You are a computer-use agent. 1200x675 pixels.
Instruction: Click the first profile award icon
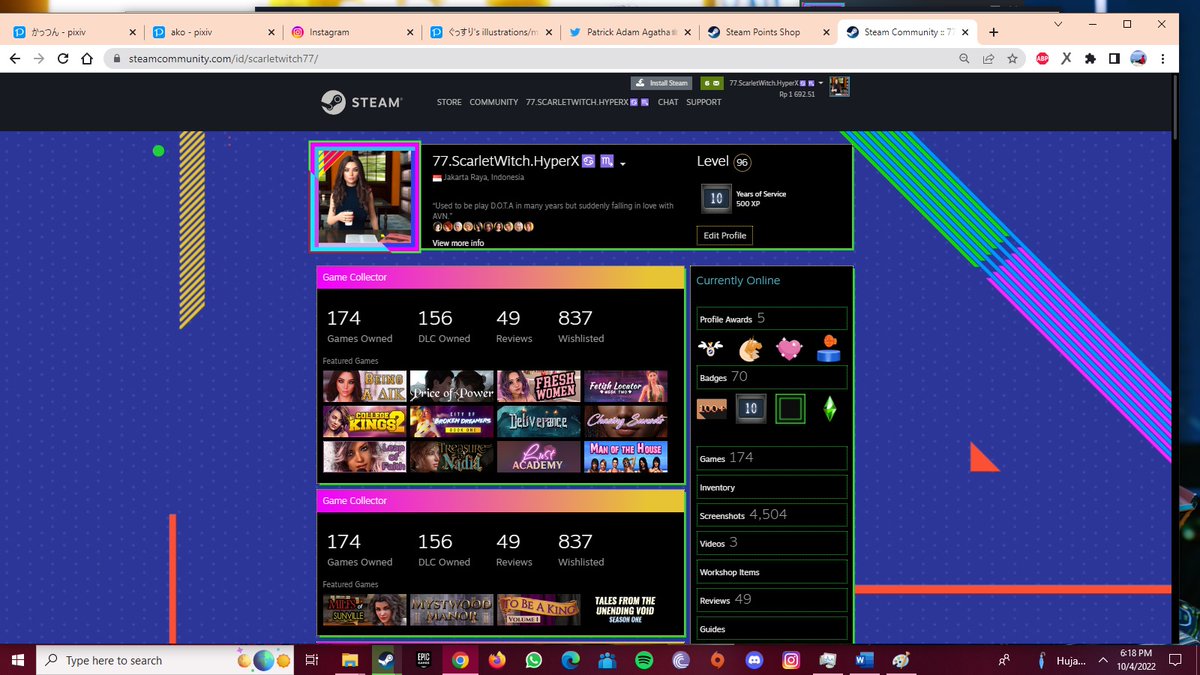[711, 349]
